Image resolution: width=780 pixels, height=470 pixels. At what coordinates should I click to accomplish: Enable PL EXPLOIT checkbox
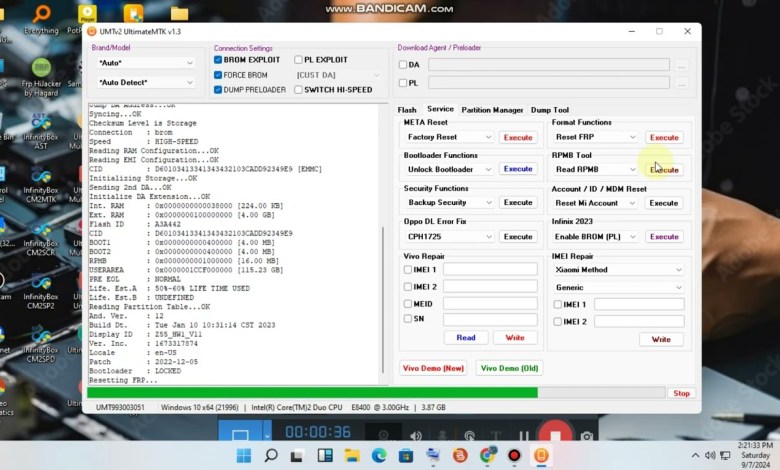pos(298,60)
